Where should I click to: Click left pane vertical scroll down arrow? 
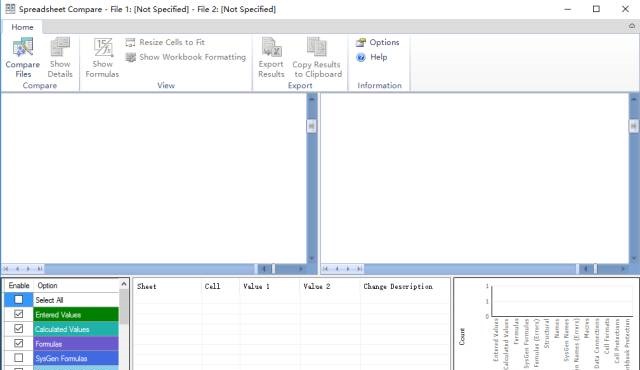[x=312, y=259]
